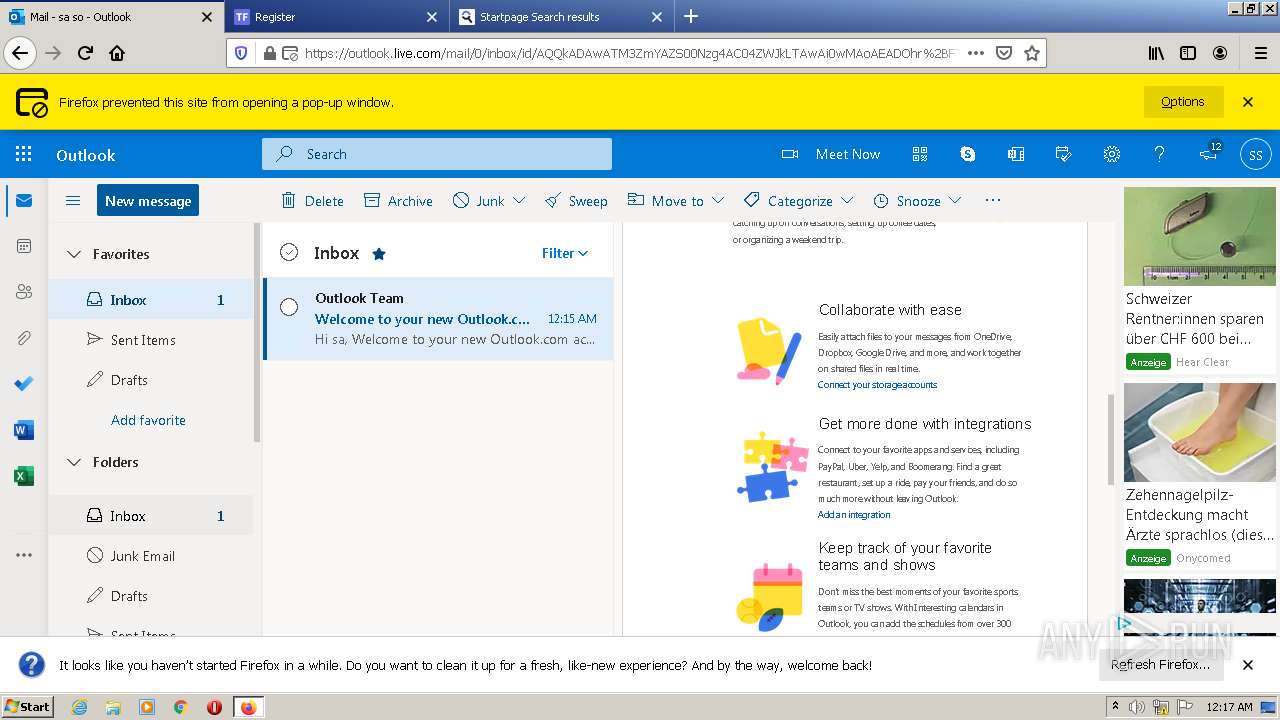Bookmark this page star icon

coord(1032,53)
